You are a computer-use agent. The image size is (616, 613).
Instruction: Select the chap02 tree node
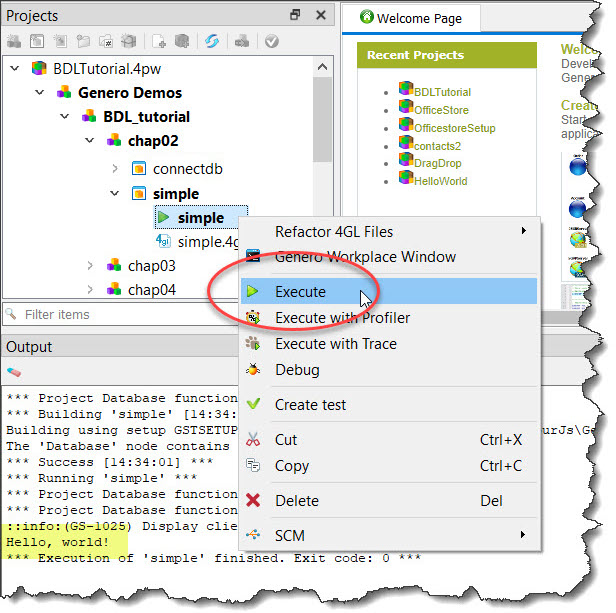pyautogui.click(x=153, y=141)
